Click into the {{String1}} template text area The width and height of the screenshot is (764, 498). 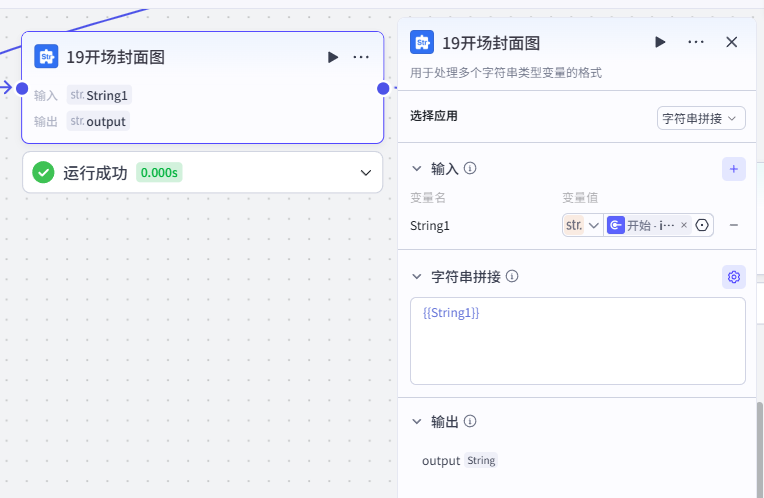click(577, 341)
